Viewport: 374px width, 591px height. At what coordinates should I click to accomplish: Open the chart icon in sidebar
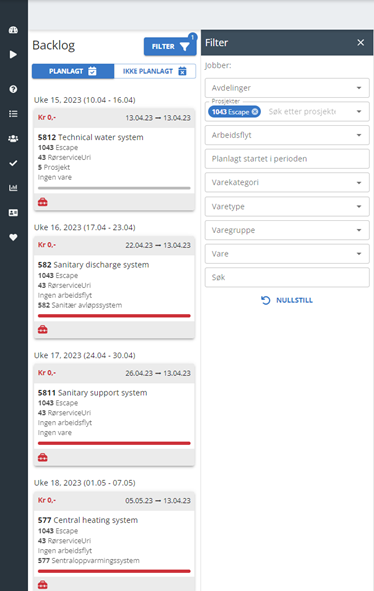pyautogui.click(x=13, y=188)
